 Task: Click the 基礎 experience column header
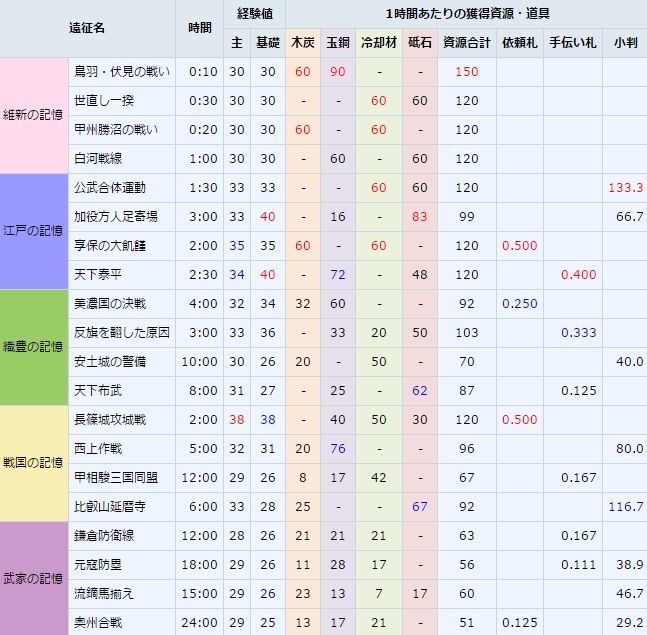coord(267,42)
